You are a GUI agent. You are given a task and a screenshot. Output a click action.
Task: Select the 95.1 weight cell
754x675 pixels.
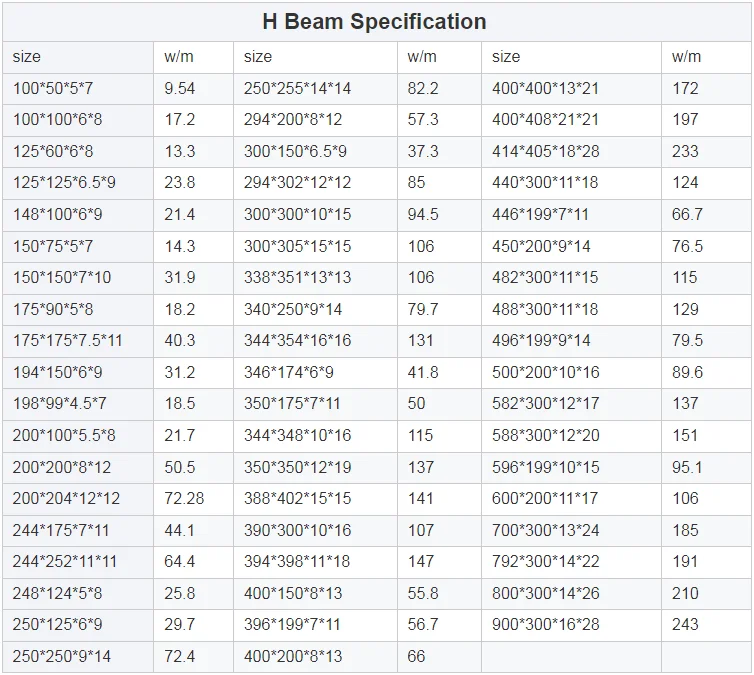point(687,466)
